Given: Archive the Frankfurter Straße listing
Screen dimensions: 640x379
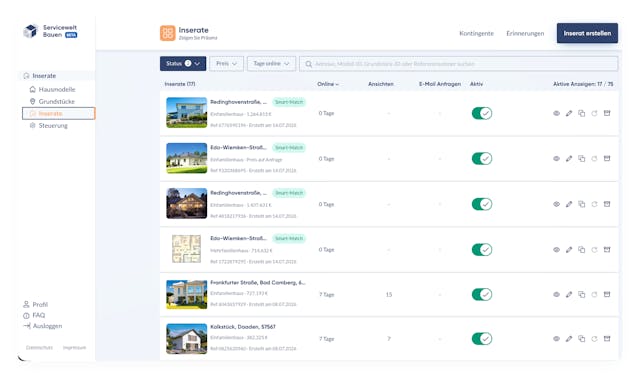Looking at the screenshot, I should (607, 294).
